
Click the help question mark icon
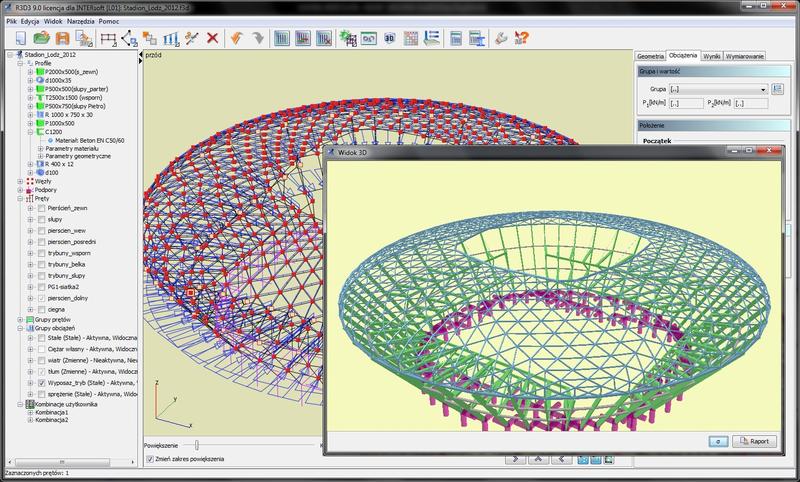pos(521,39)
